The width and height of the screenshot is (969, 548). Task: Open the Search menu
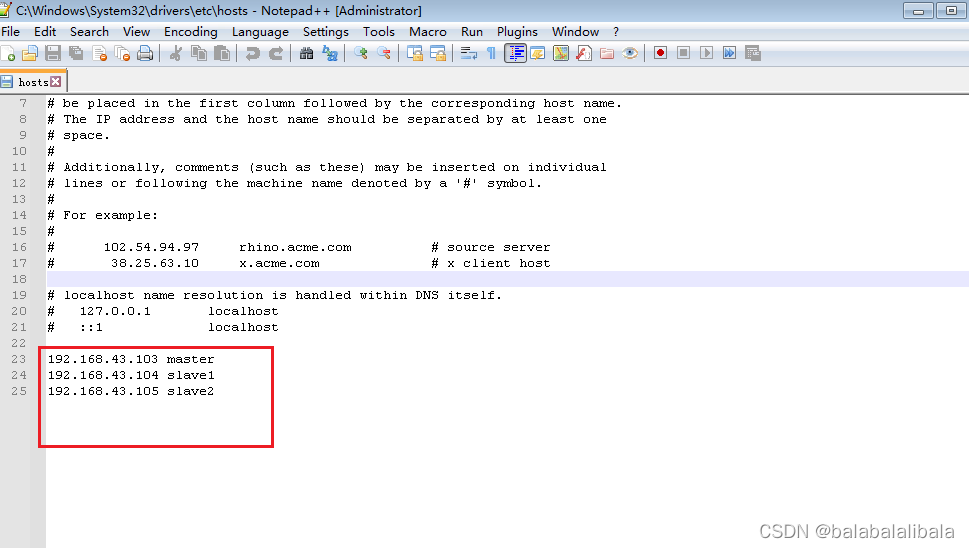coord(89,32)
